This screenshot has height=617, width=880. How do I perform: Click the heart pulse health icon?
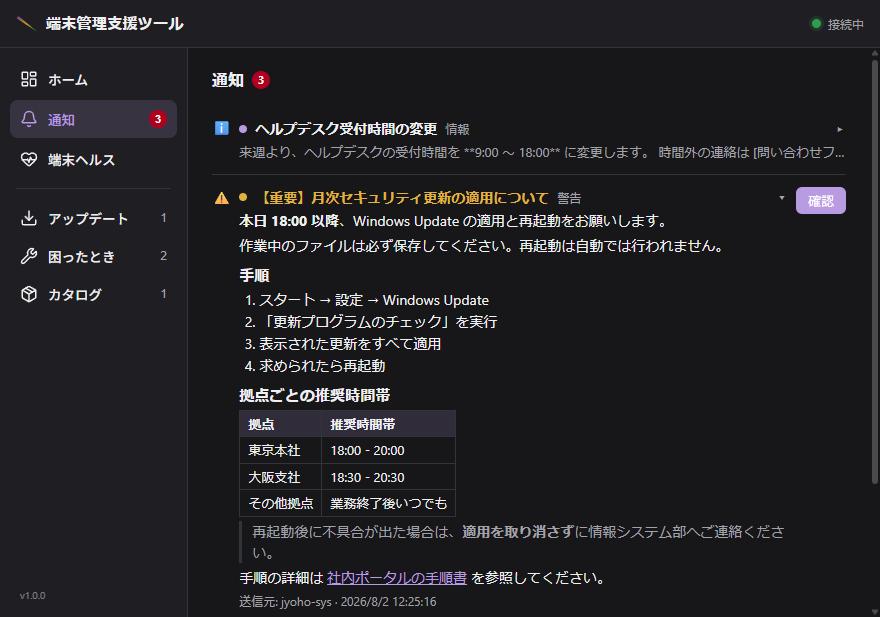29,159
